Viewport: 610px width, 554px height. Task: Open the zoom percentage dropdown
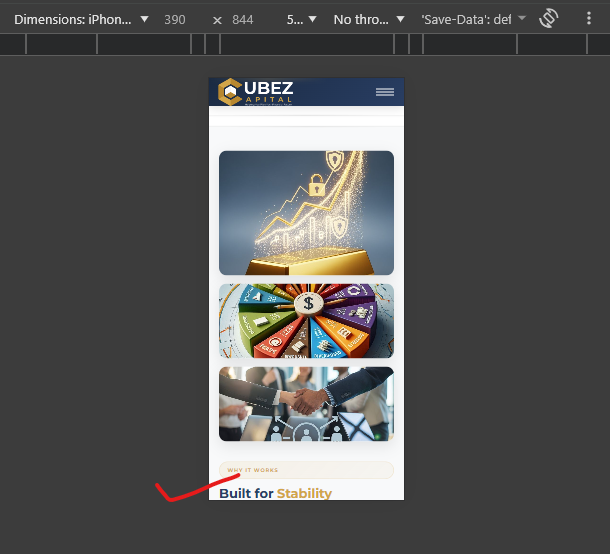[301, 19]
